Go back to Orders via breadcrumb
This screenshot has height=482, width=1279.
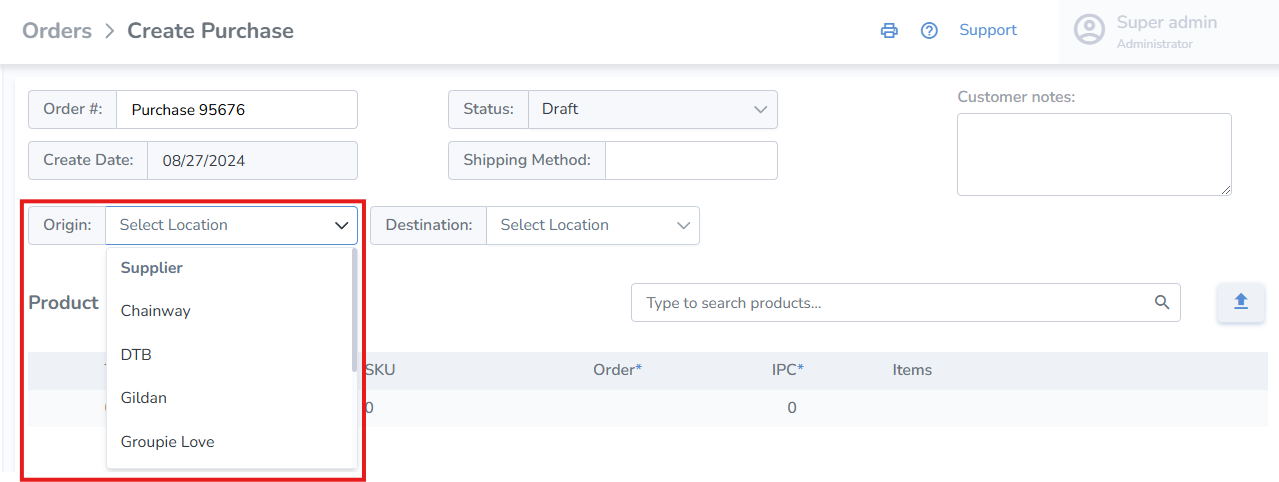[57, 30]
